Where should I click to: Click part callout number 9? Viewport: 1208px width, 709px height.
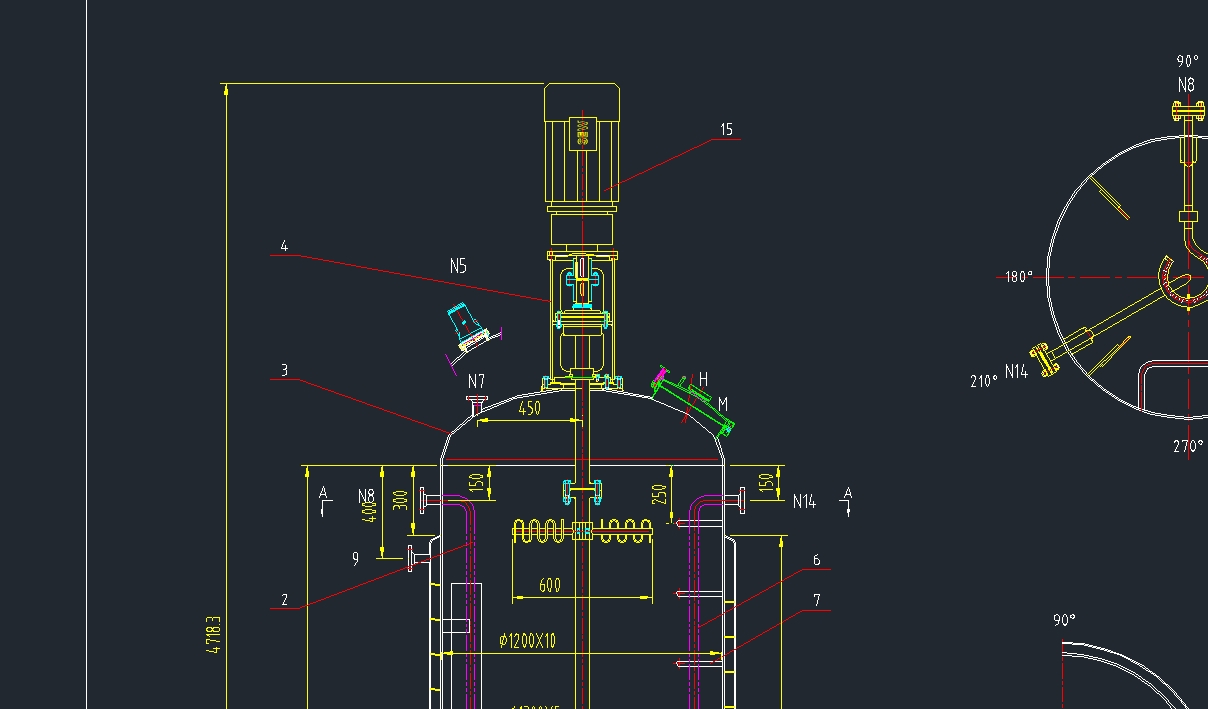click(355, 560)
